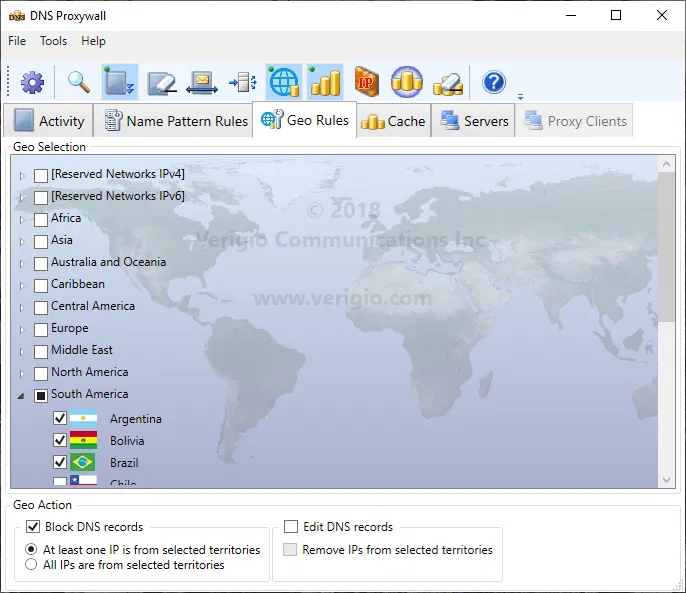The image size is (686, 593).
Task: Switch to the Proxy Clients tab
Action: pos(574,120)
